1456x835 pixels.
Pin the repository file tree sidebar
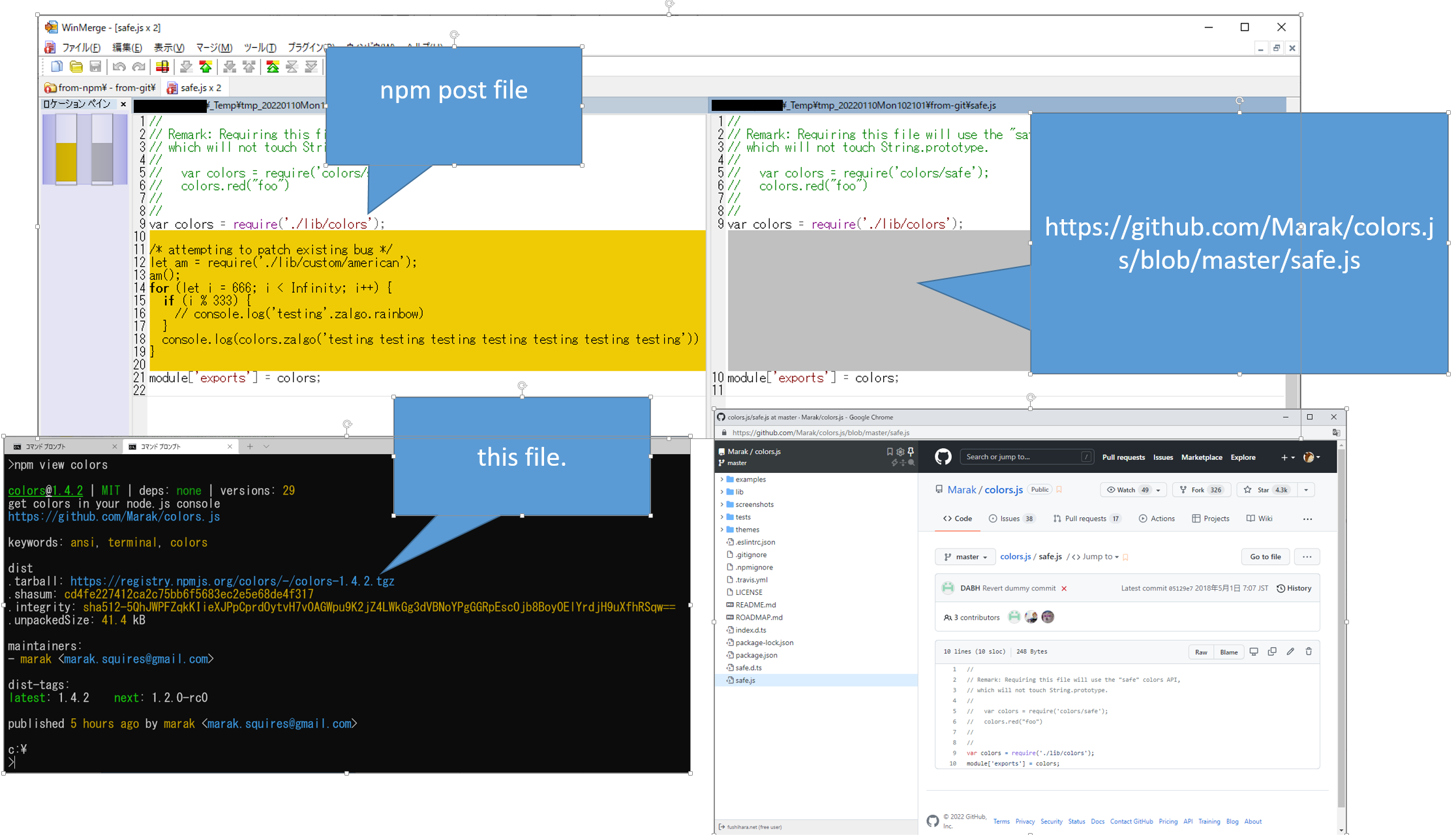911,451
